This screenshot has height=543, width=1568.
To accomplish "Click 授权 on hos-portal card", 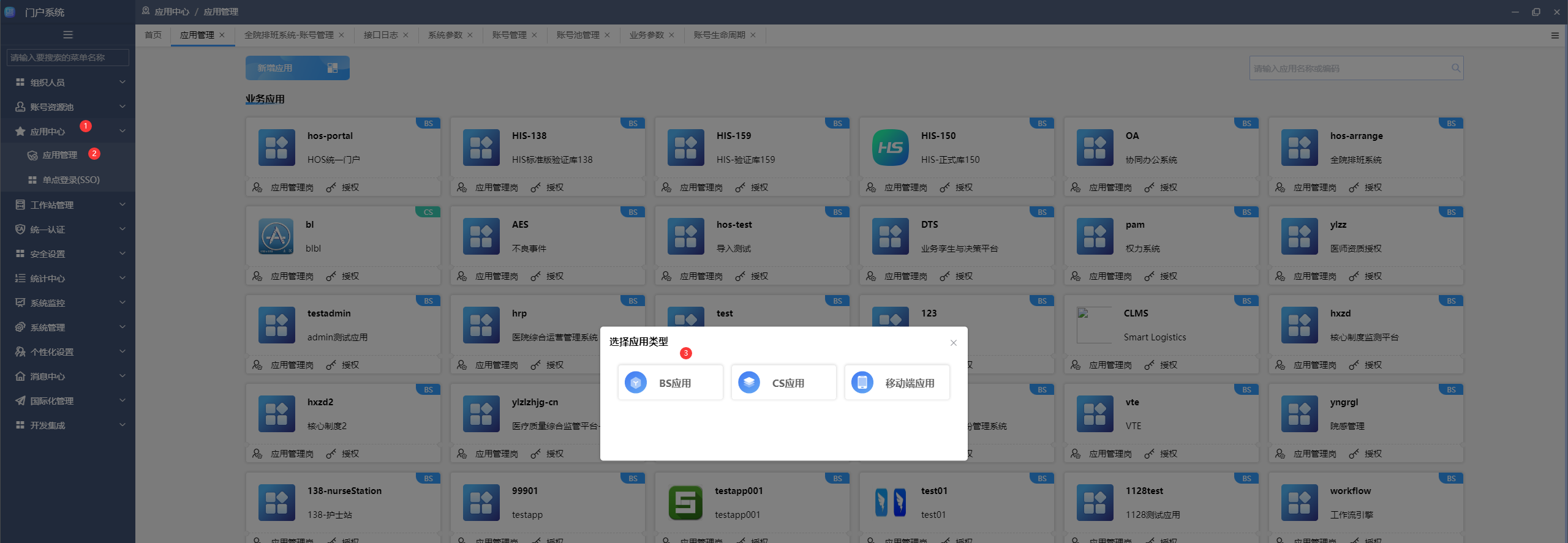I will (350, 187).
